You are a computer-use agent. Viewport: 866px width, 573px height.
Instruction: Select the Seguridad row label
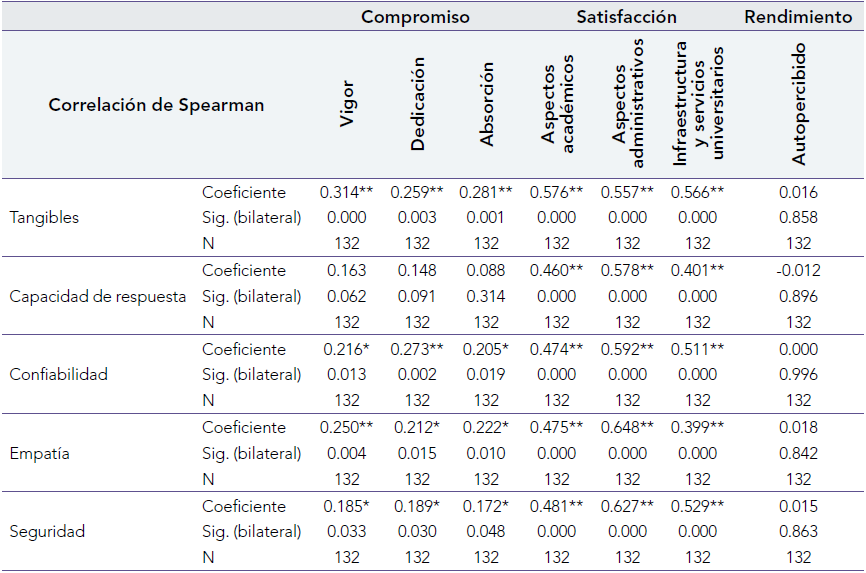46,531
